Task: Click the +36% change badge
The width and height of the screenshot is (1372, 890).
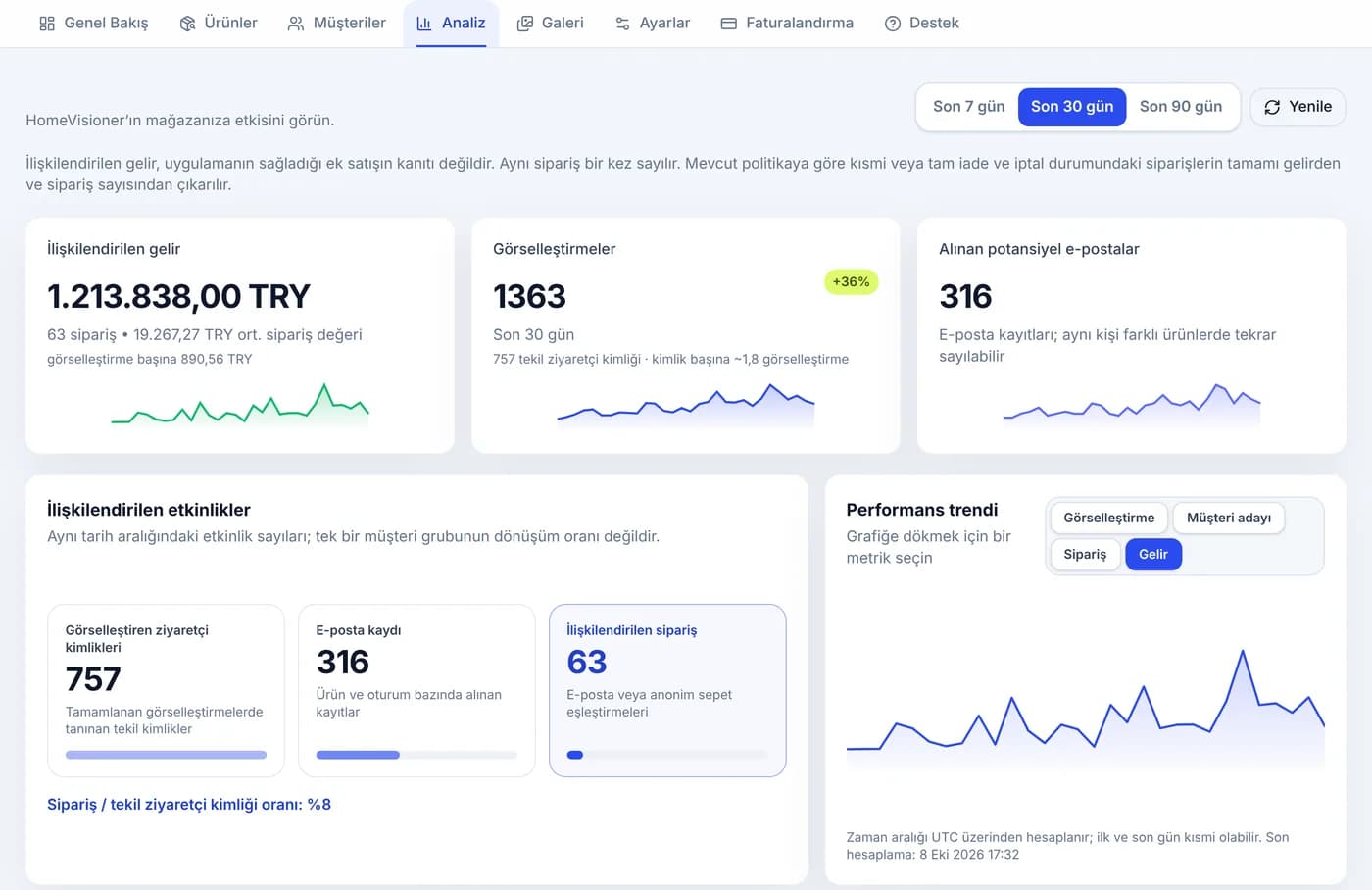Action: click(x=851, y=282)
